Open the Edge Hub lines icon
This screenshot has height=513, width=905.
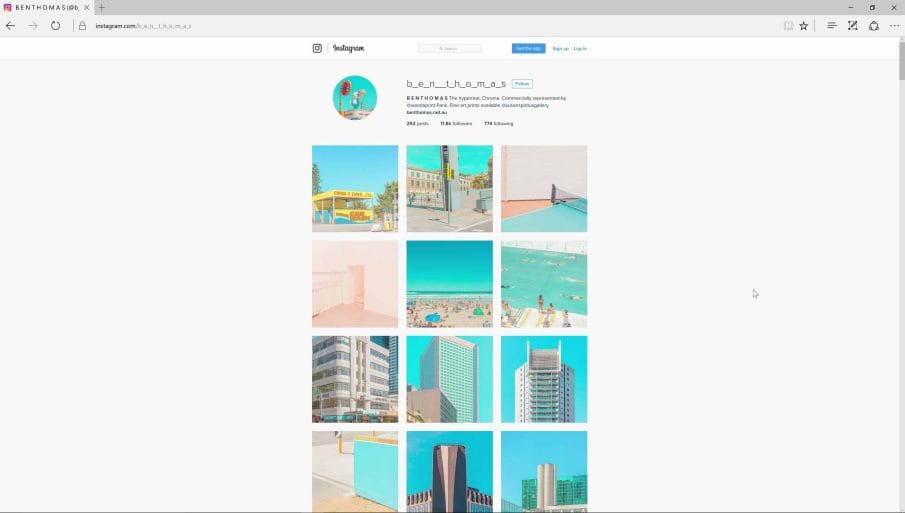(832, 26)
